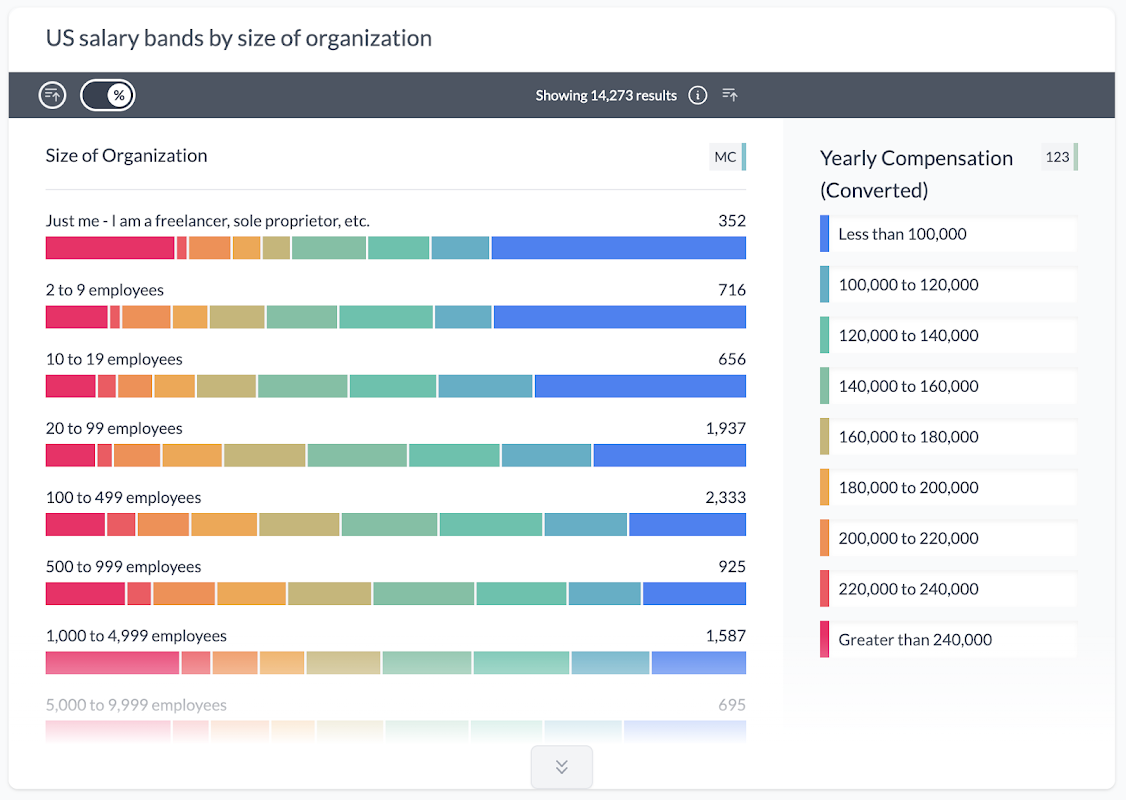Toggle the percentage display switch

point(108,95)
